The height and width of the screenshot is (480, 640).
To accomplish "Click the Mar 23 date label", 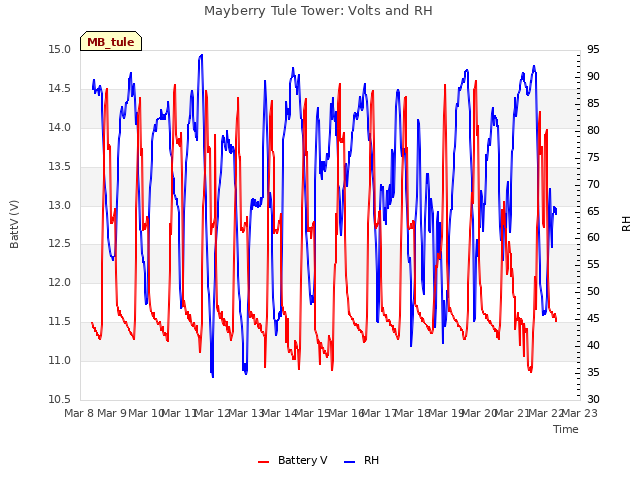I will click(580, 413).
